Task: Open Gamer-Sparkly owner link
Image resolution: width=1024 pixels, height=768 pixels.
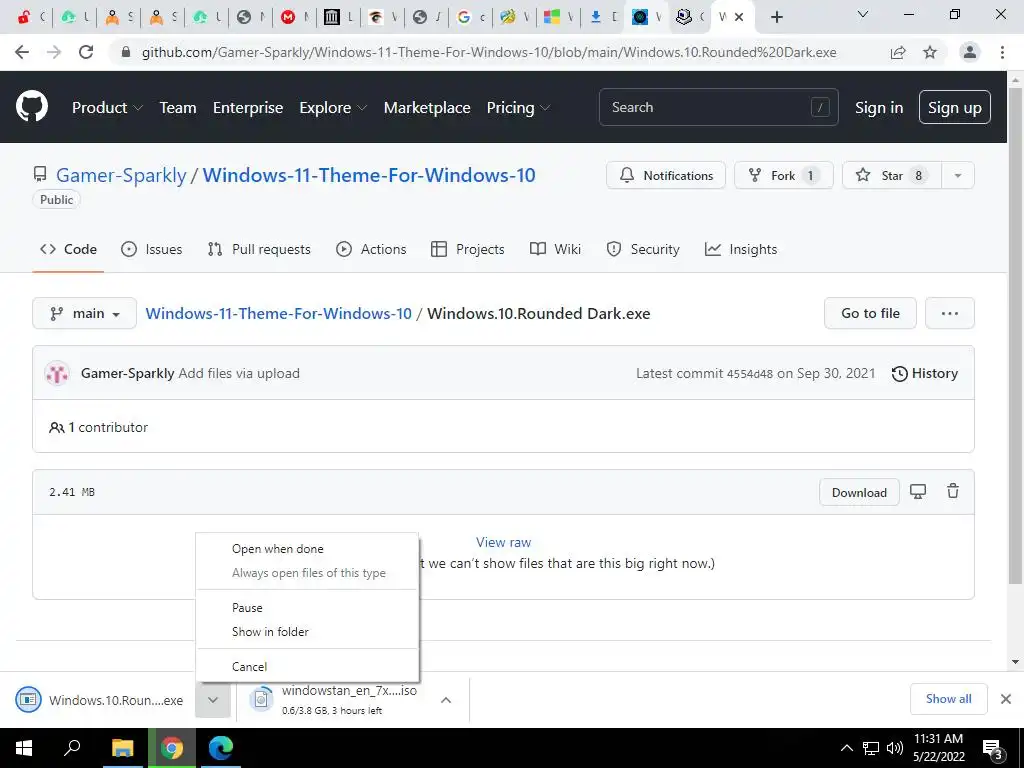Action: coord(121,175)
